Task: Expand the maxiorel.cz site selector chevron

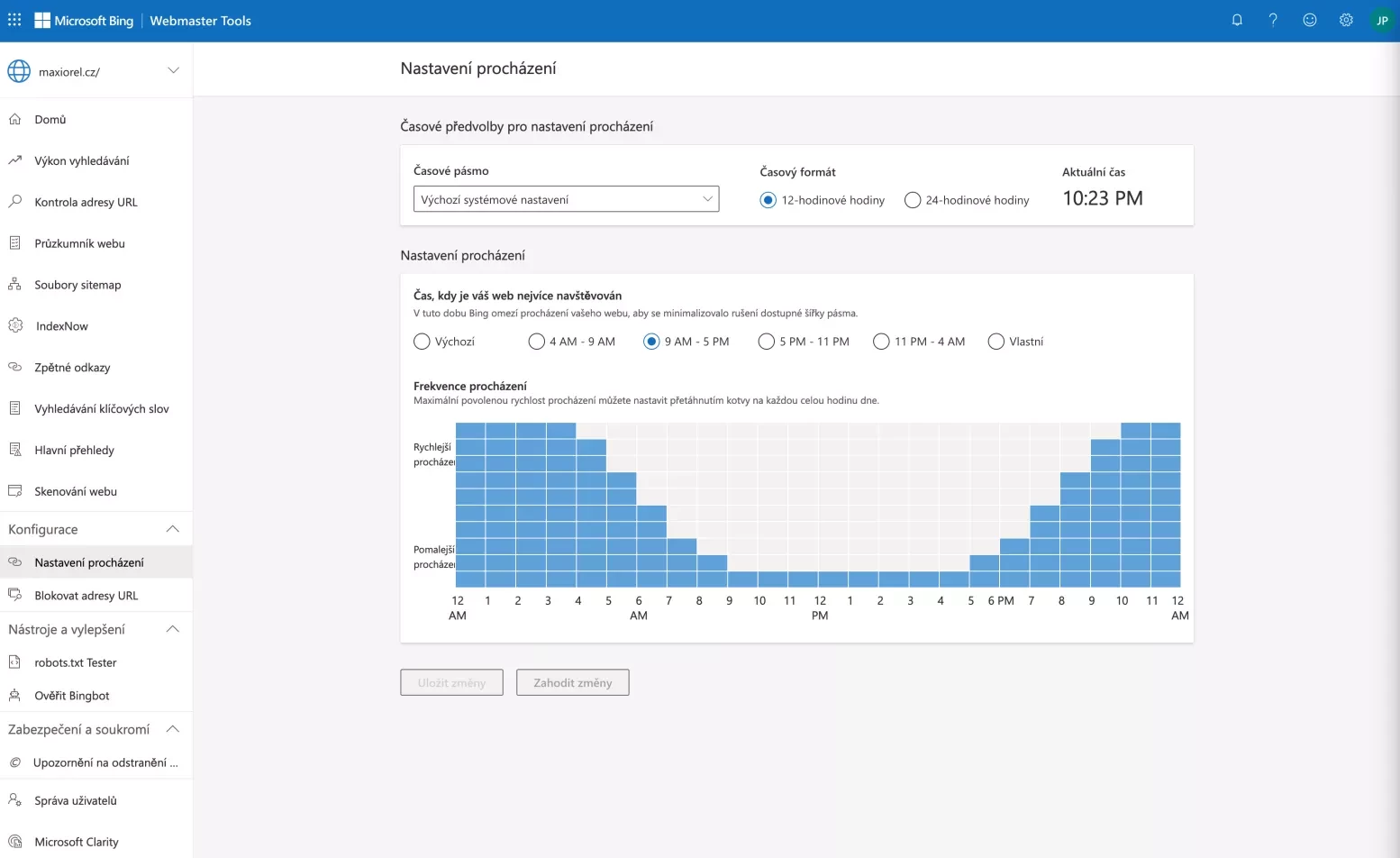Action: [173, 70]
